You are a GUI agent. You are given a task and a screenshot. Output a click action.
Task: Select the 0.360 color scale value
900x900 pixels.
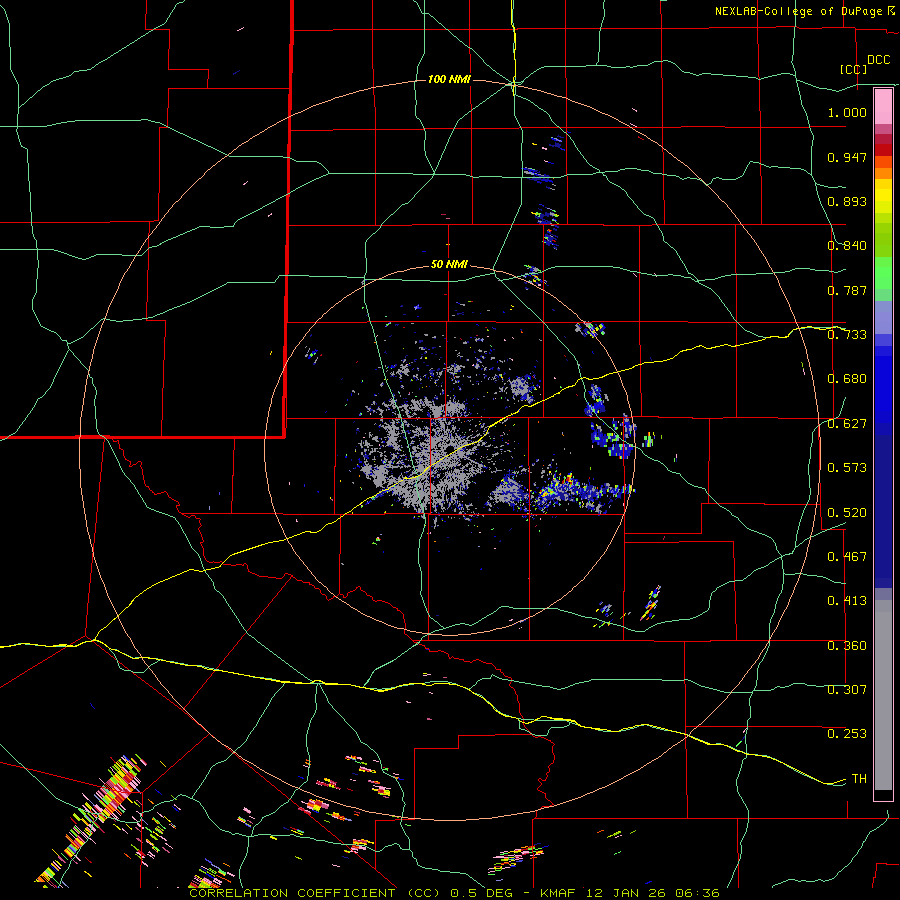click(x=847, y=646)
